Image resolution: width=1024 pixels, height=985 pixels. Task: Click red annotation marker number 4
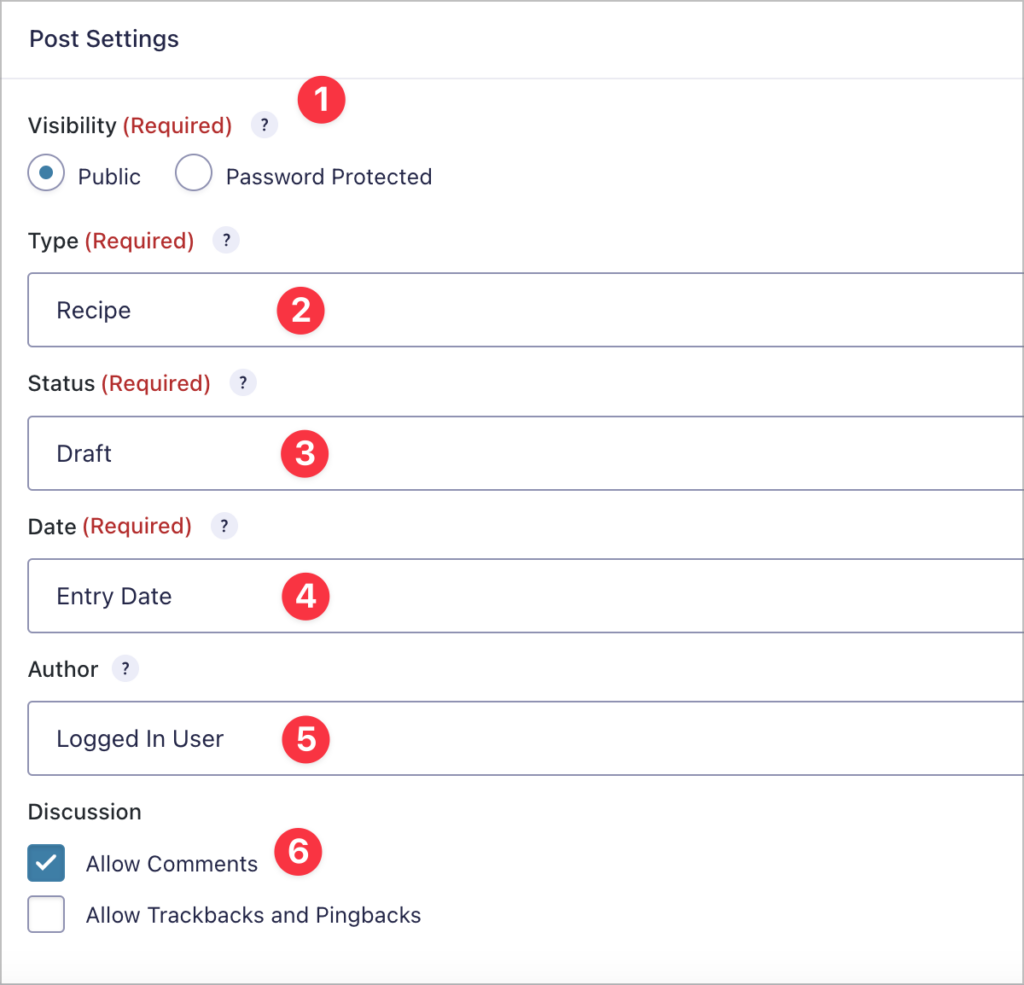[305, 597]
